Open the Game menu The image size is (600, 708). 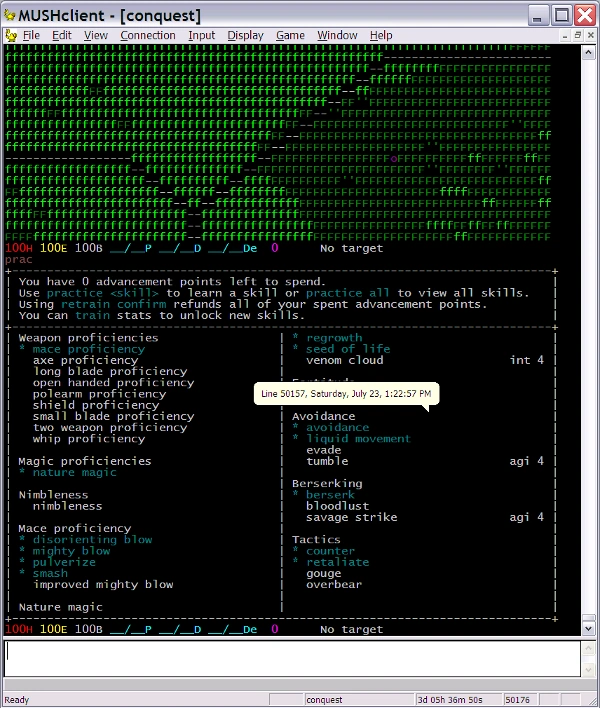tap(290, 35)
